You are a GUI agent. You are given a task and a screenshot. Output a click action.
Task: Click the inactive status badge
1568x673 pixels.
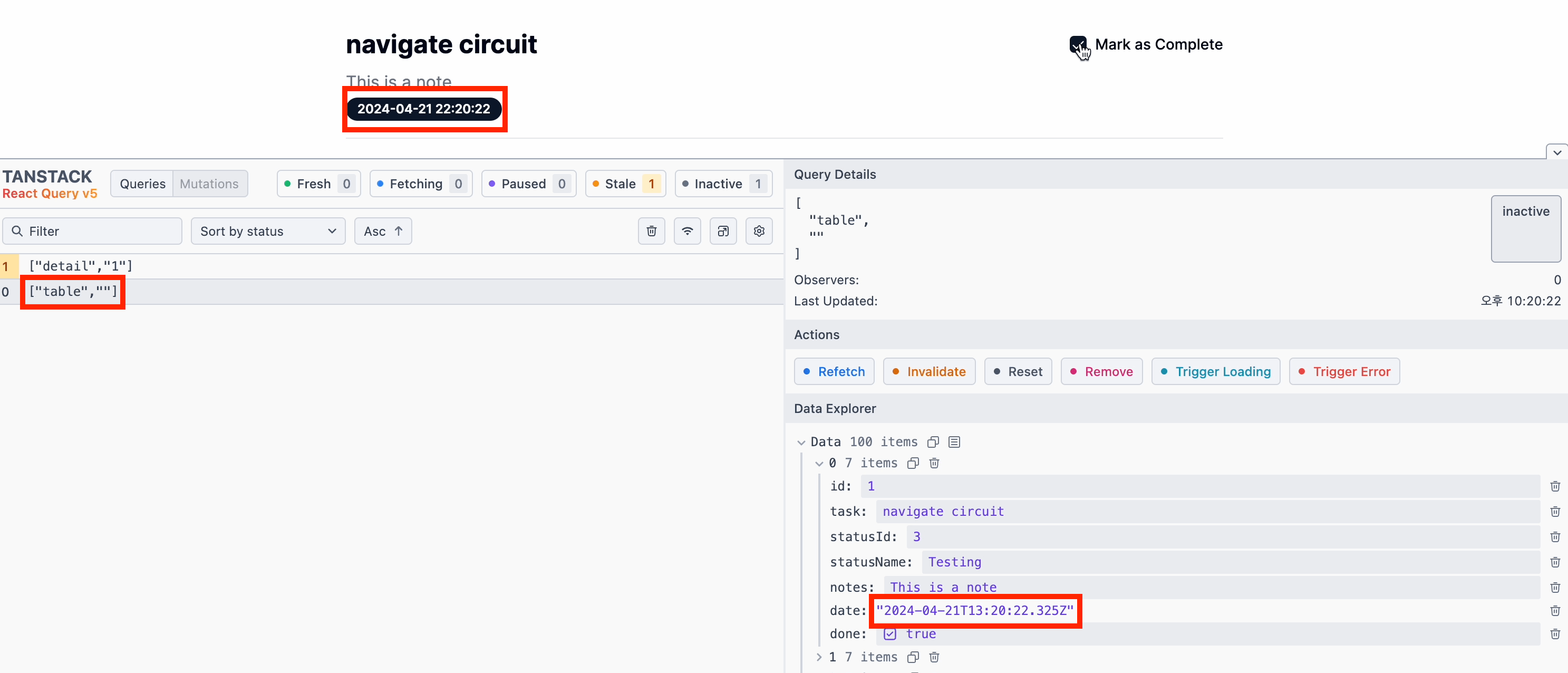[x=1525, y=228]
